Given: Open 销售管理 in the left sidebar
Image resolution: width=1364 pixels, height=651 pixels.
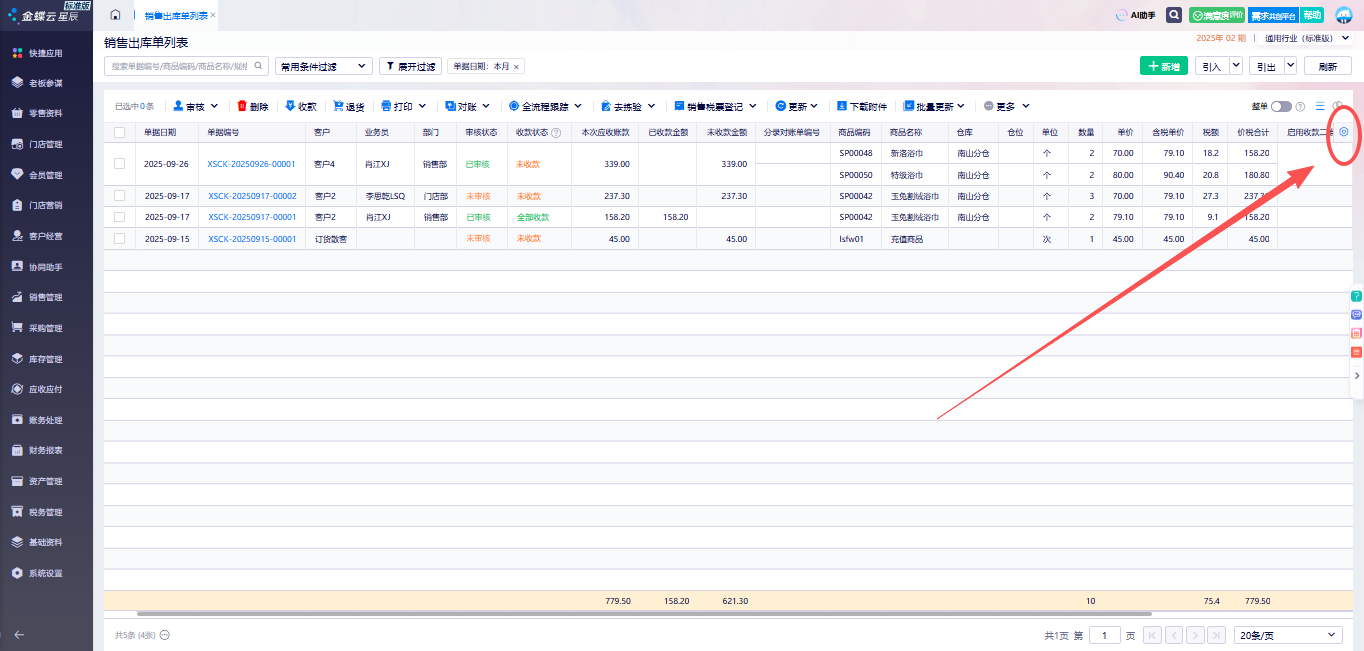Looking at the screenshot, I should pyautogui.click(x=46, y=297).
